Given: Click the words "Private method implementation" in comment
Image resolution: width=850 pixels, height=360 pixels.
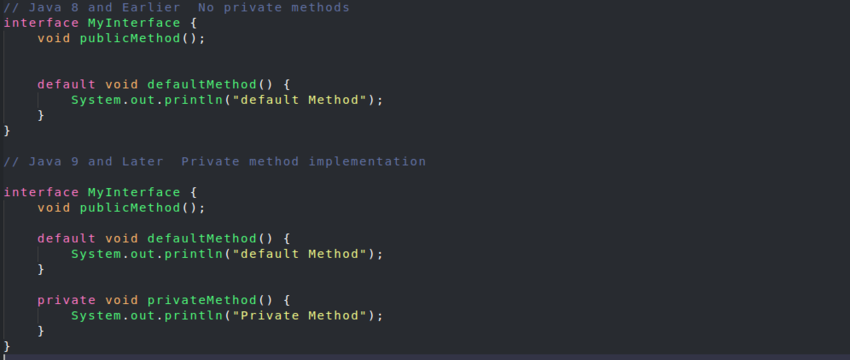Looking at the screenshot, I should point(304,162).
